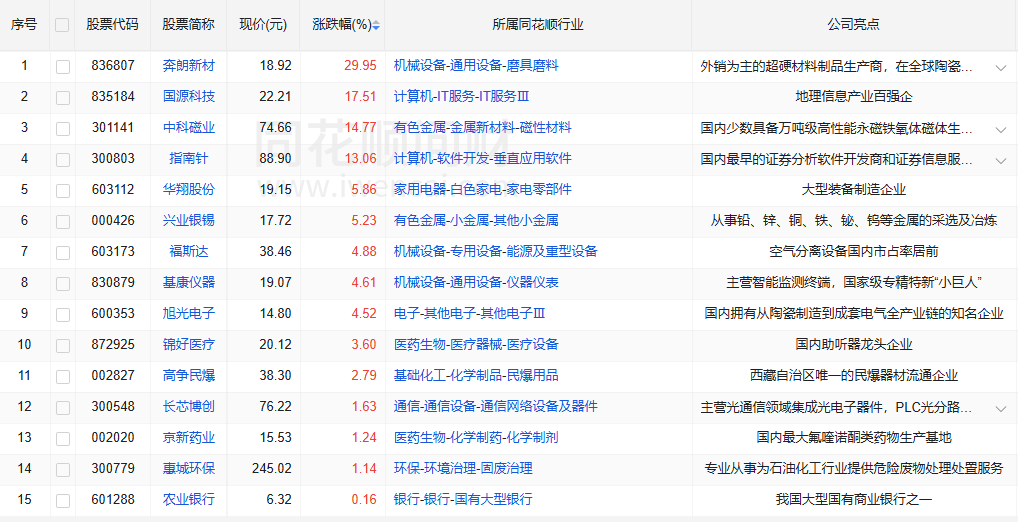Click the 所属同花顺行业 column header

click(538, 25)
